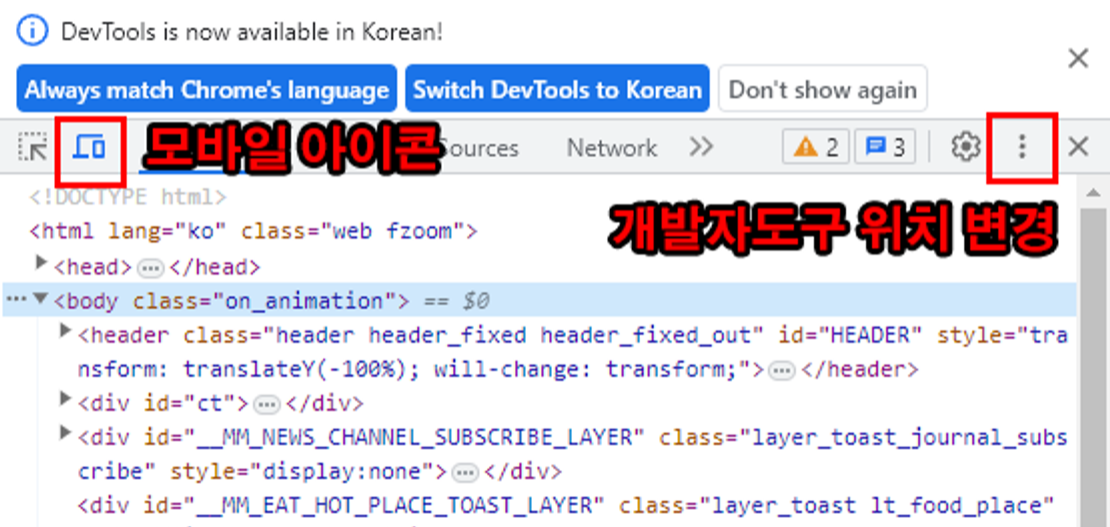The width and height of the screenshot is (1110, 527).
Task: Open the three-dot actions beside the body row
Action: click(16, 299)
